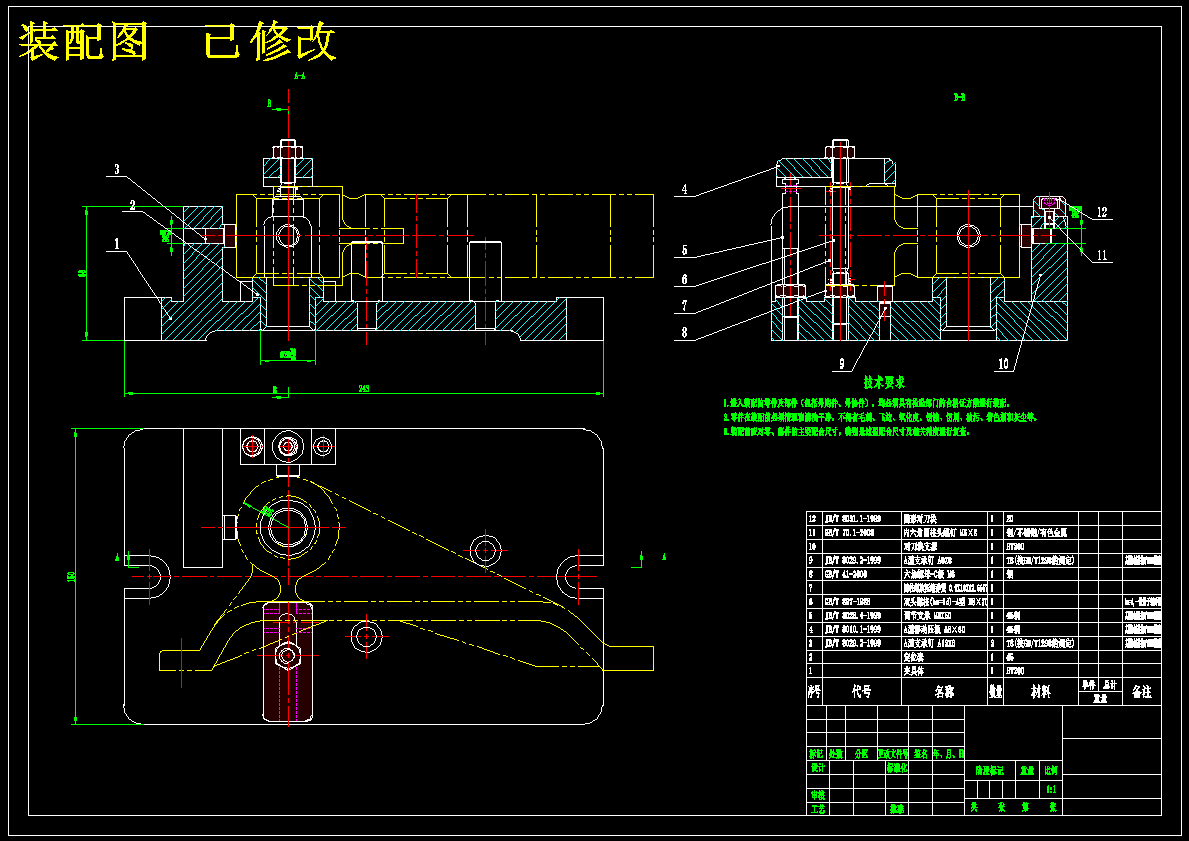Viewport: 1189px width, 841px height.
Task: Select the first line of the green technical requirements
Action: (867, 403)
